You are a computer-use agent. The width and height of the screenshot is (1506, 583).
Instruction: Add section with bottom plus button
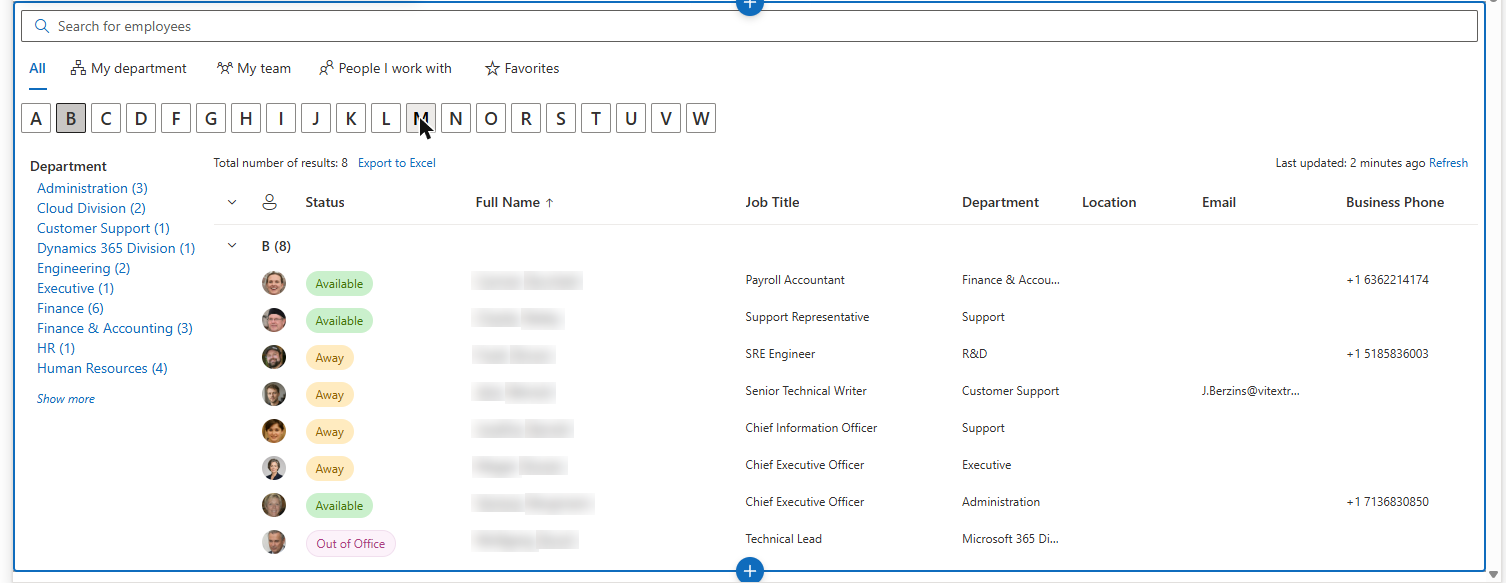[x=749, y=571]
